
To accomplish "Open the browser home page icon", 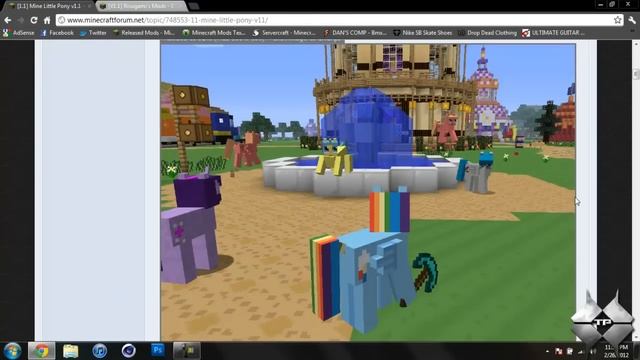I will tap(47, 20).
